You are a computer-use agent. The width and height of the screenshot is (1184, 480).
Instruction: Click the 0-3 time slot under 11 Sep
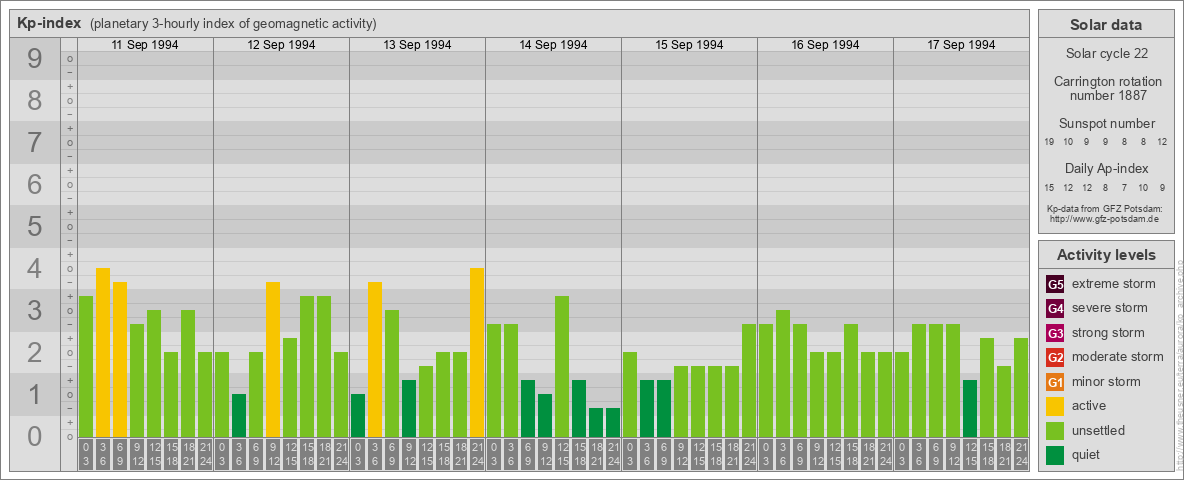click(86, 455)
